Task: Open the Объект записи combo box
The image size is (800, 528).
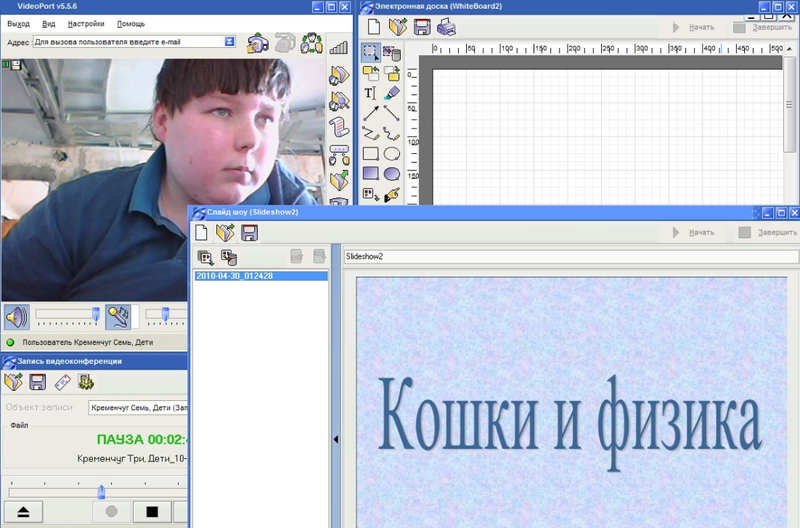Action: tap(138, 408)
